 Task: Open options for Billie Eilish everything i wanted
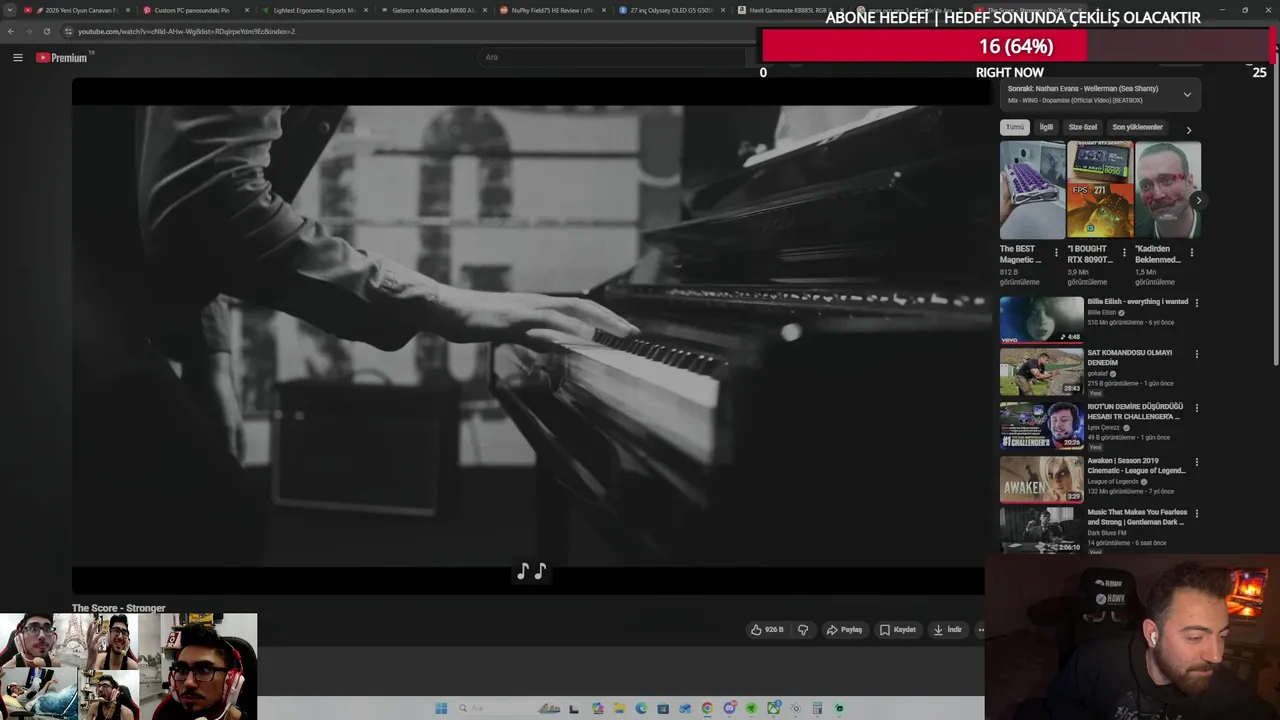(x=1197, y=303)
